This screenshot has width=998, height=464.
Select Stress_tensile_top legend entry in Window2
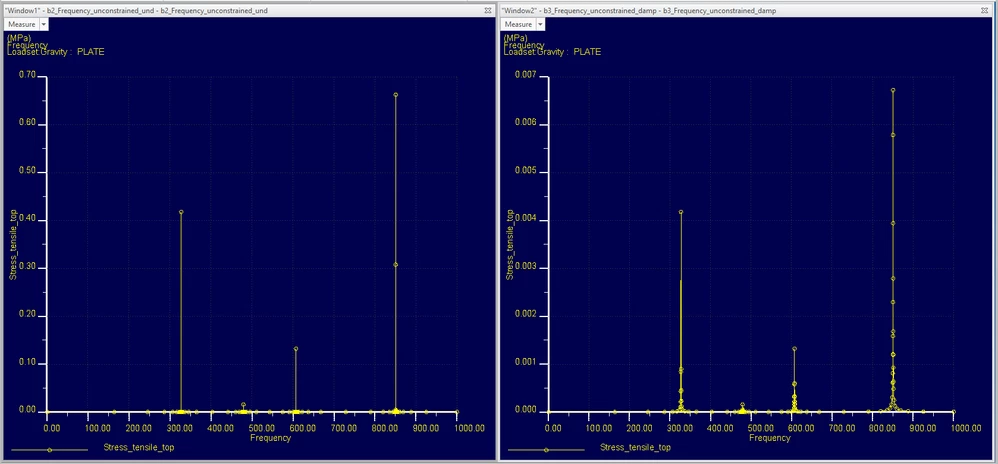pos(635,447)
